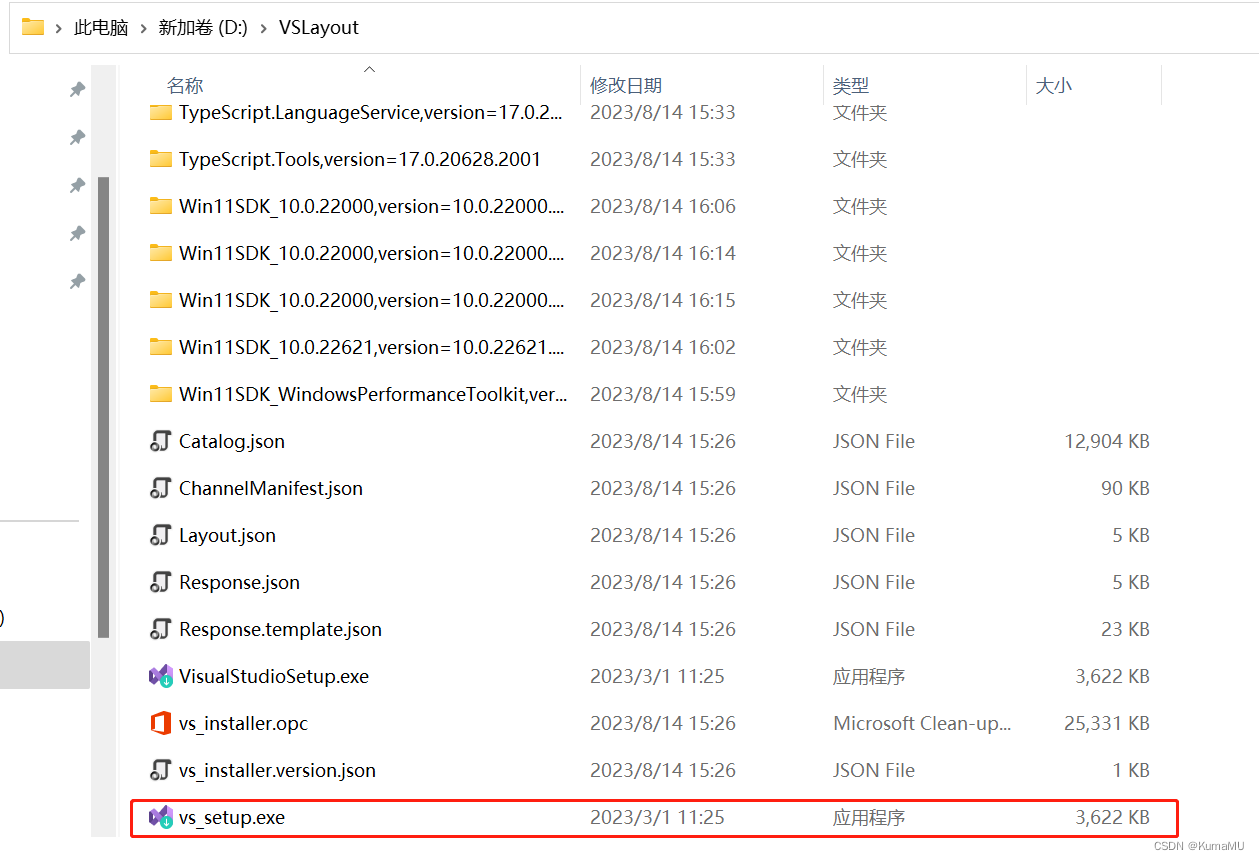Select Win11SDK_WindowsPerformanceToolkit folder name
The width and height of the screenshot is (1259, 860).
(373, 395)
